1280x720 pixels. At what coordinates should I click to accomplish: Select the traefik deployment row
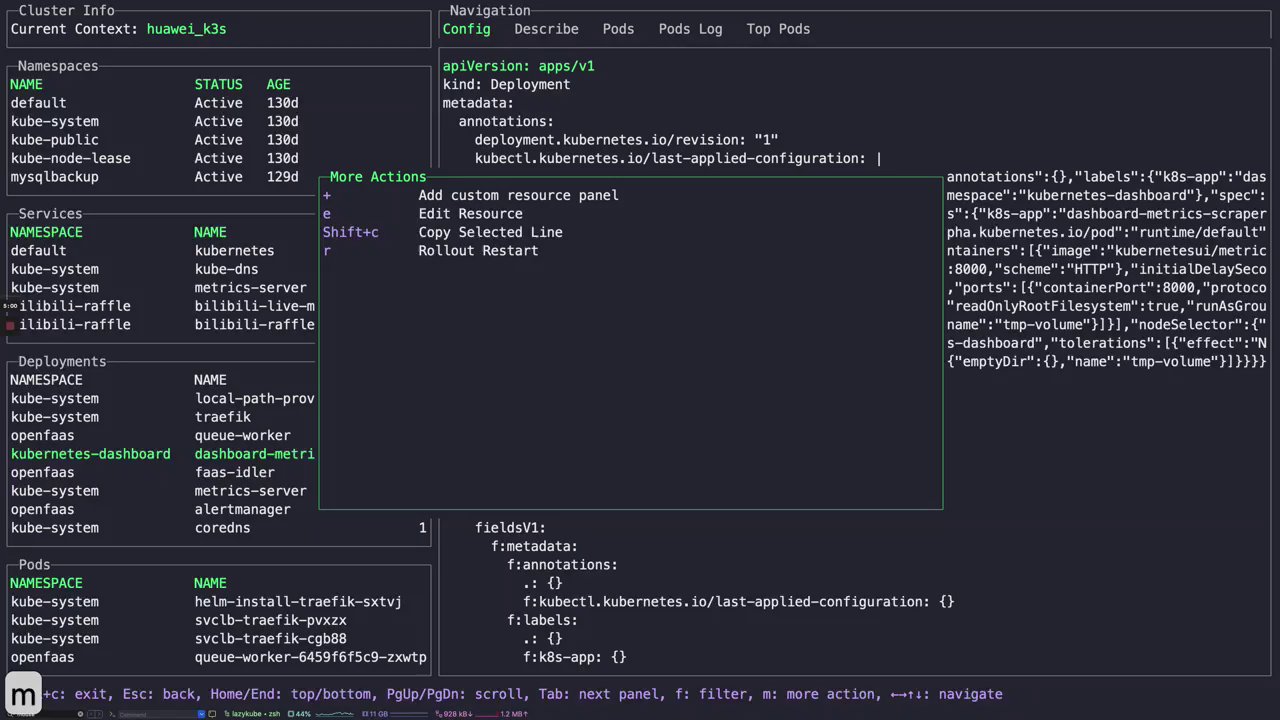222,417
